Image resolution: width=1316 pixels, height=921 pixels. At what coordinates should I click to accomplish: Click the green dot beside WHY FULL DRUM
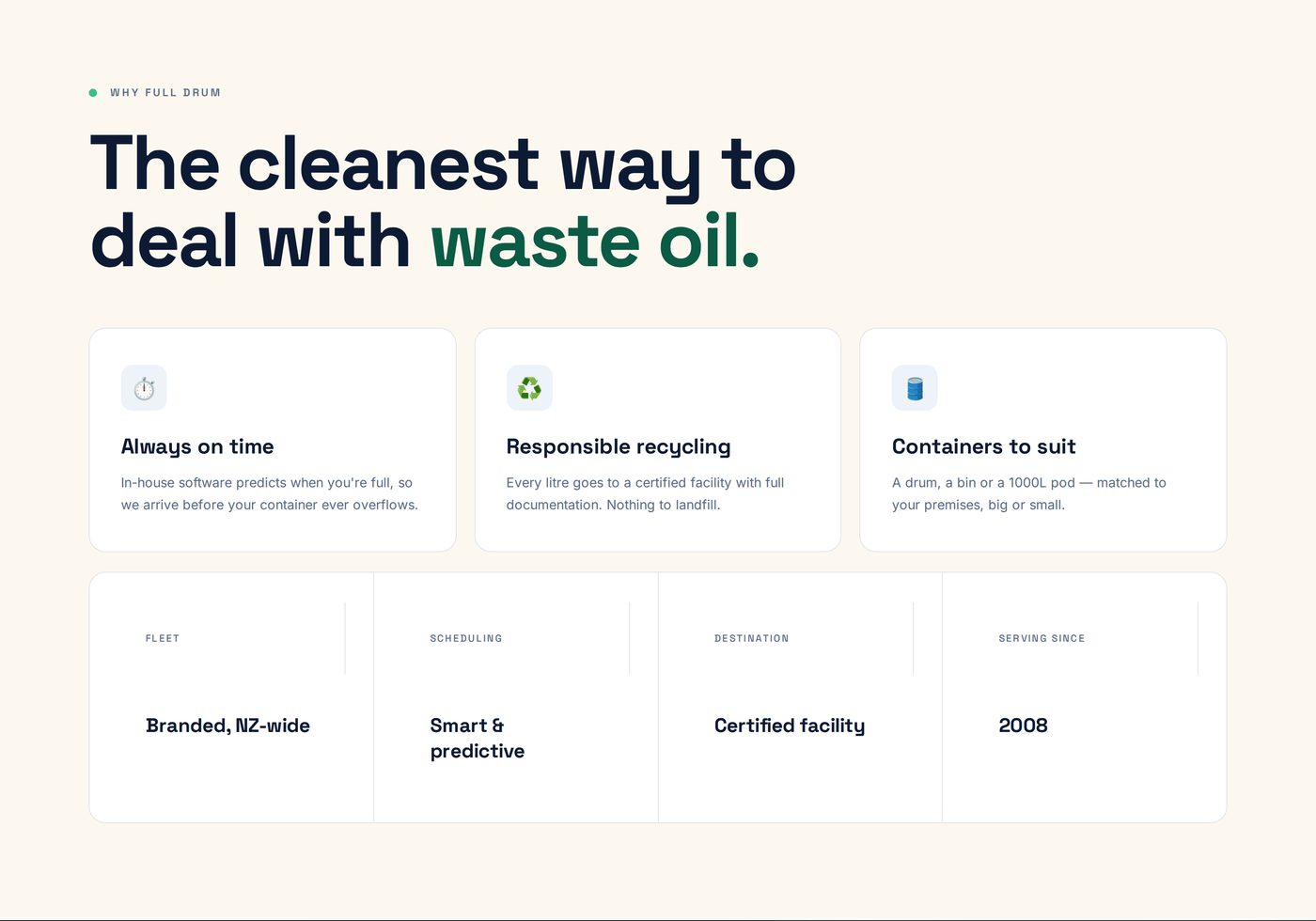tap(93, 93)
